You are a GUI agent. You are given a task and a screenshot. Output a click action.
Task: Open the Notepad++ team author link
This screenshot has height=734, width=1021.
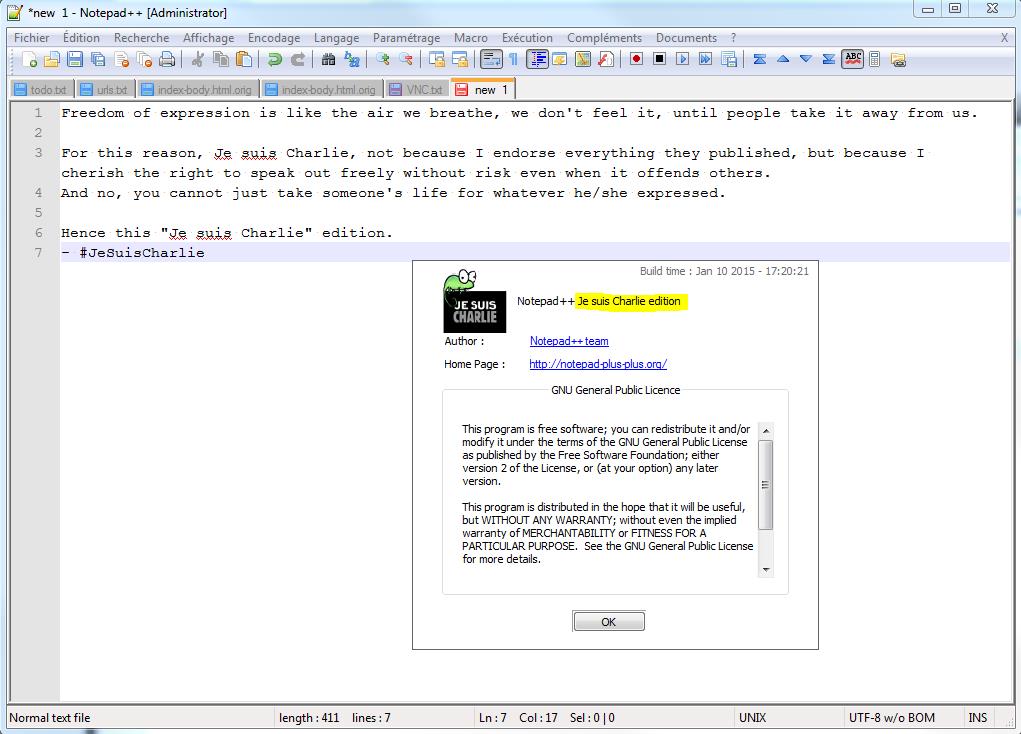click(x=569, y=341)
